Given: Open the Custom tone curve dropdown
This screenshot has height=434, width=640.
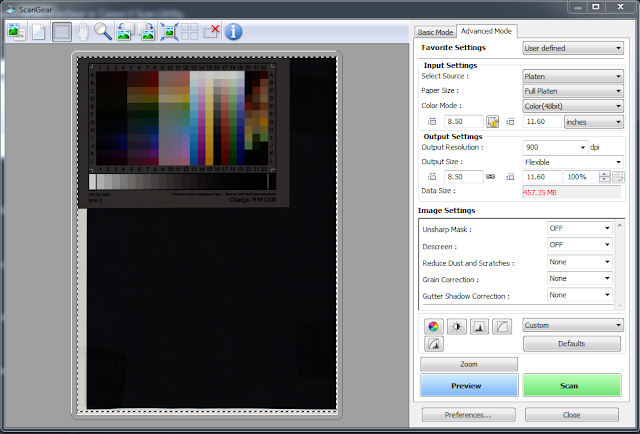Looking at the screenshot, I should pos(573,325).
